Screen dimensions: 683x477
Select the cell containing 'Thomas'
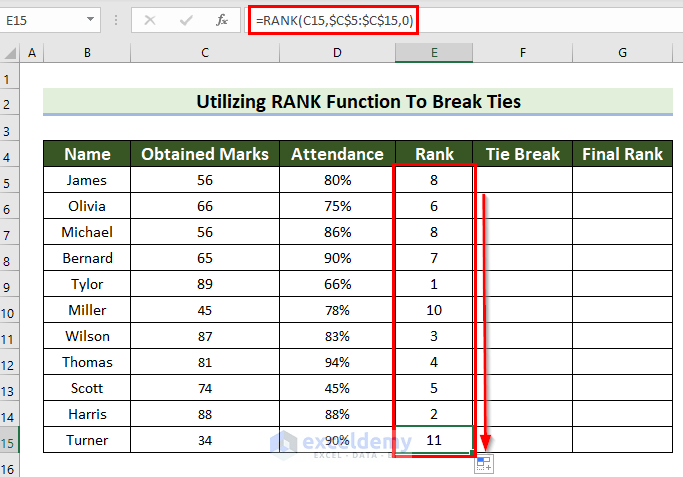point(87,362)
